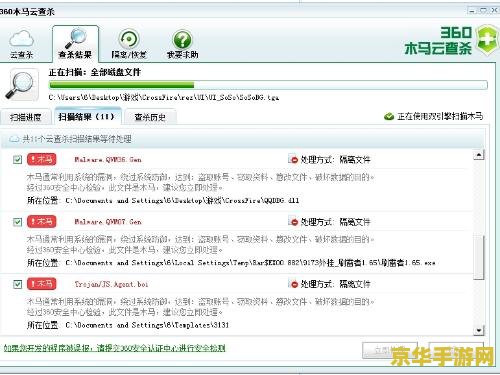The image size is (500, 375).
Task: Open the 隔离/恢复 quarantine restore icon
Action: [x=129, y=44]
